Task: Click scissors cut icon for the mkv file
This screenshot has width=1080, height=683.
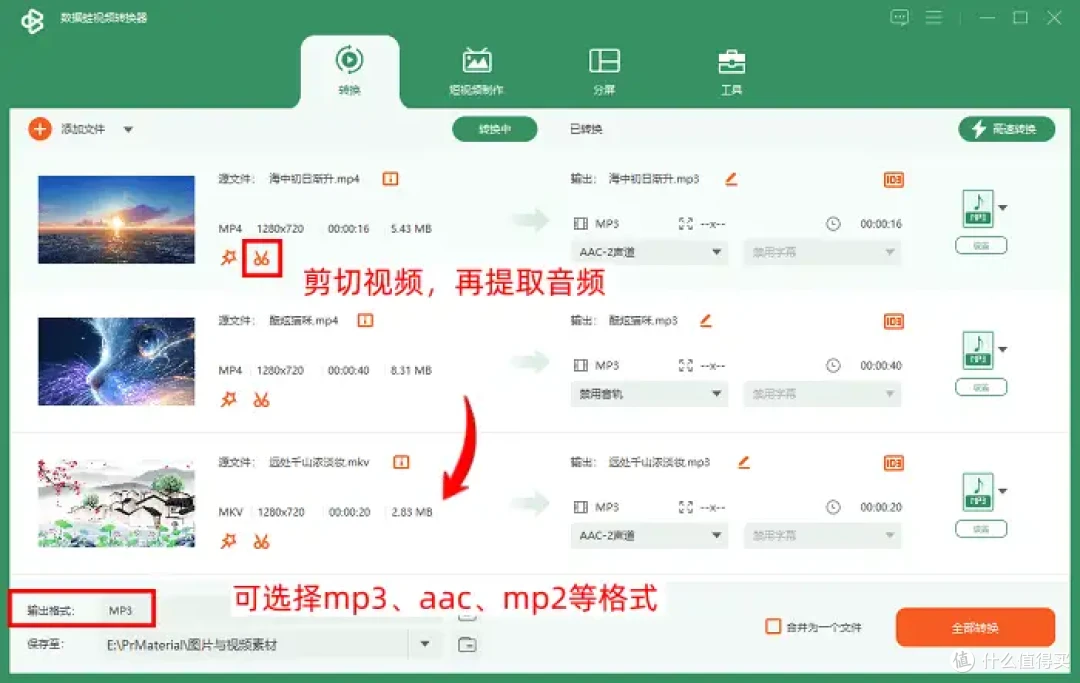Action: coord(261,542)
